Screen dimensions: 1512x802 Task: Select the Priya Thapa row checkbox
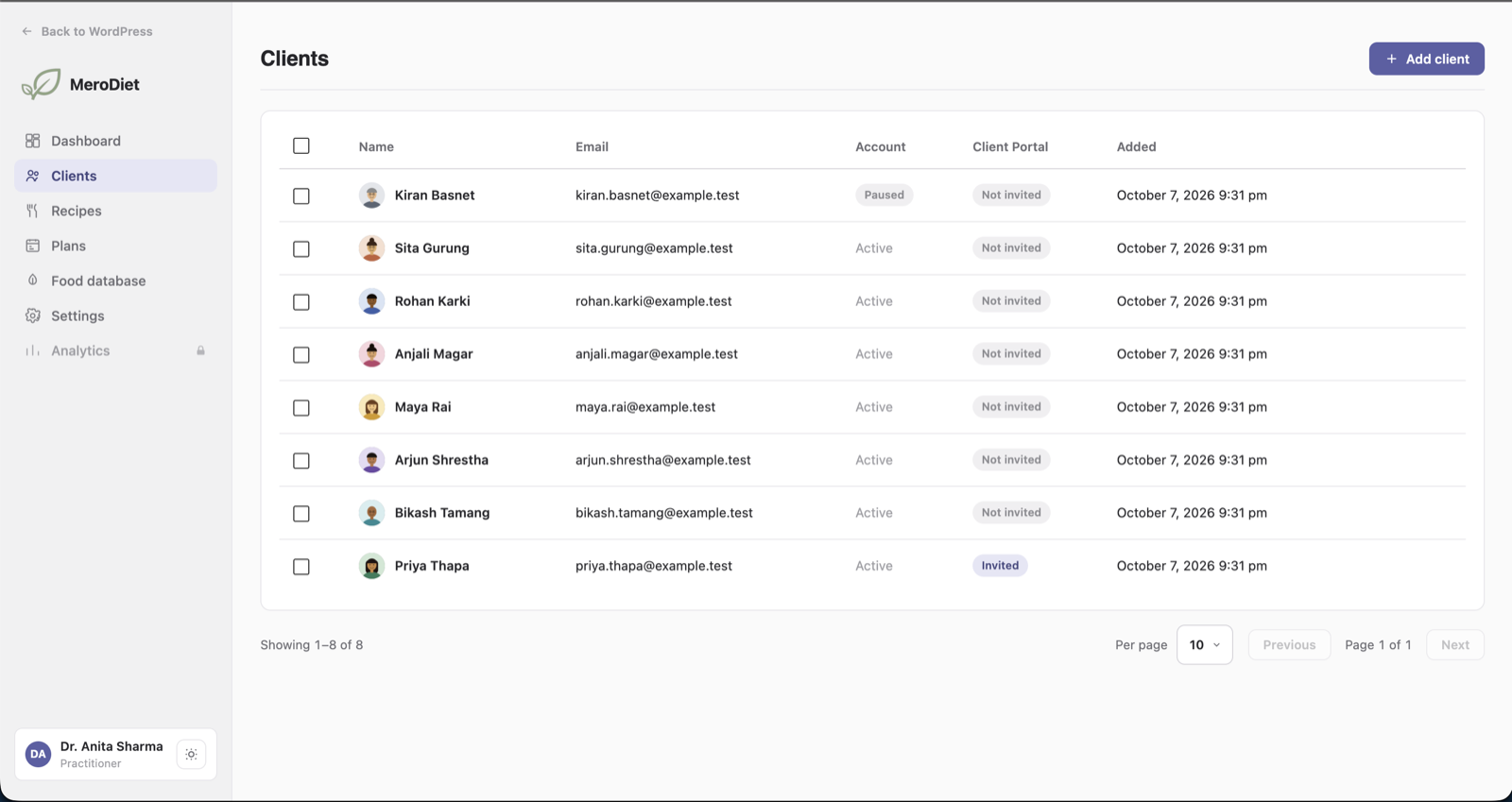pyautogui.click(x=301, y=566)
